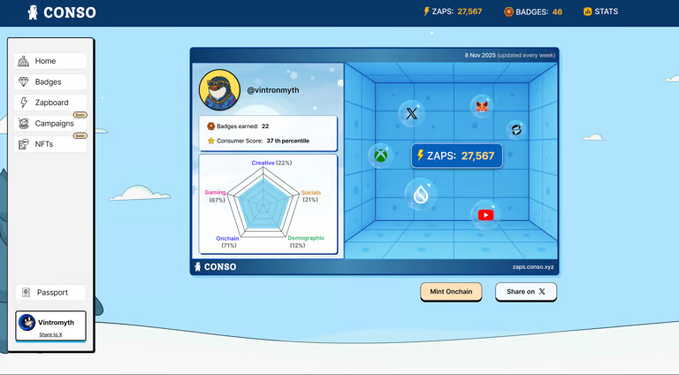The image size is (679, 375).
Task: Select Campaigns in the sidebar
Action: [50, 123]
